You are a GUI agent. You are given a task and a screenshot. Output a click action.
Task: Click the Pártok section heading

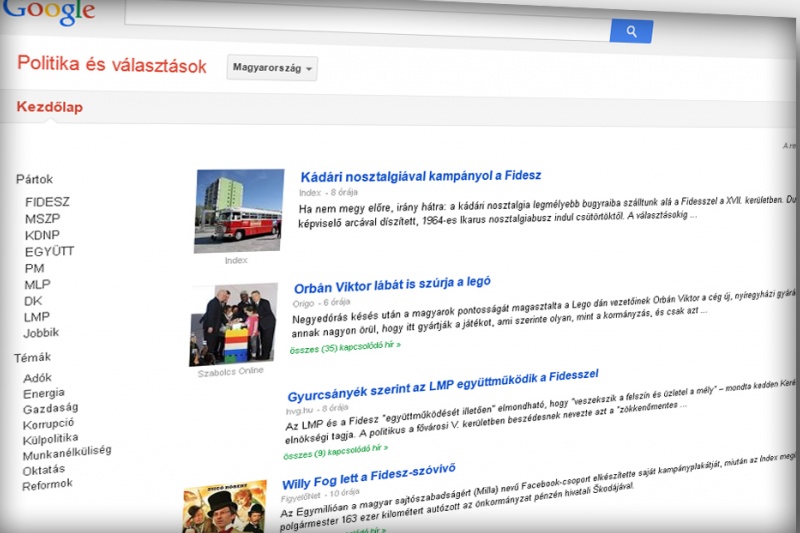pyautogui.click(x=34, y=179)
